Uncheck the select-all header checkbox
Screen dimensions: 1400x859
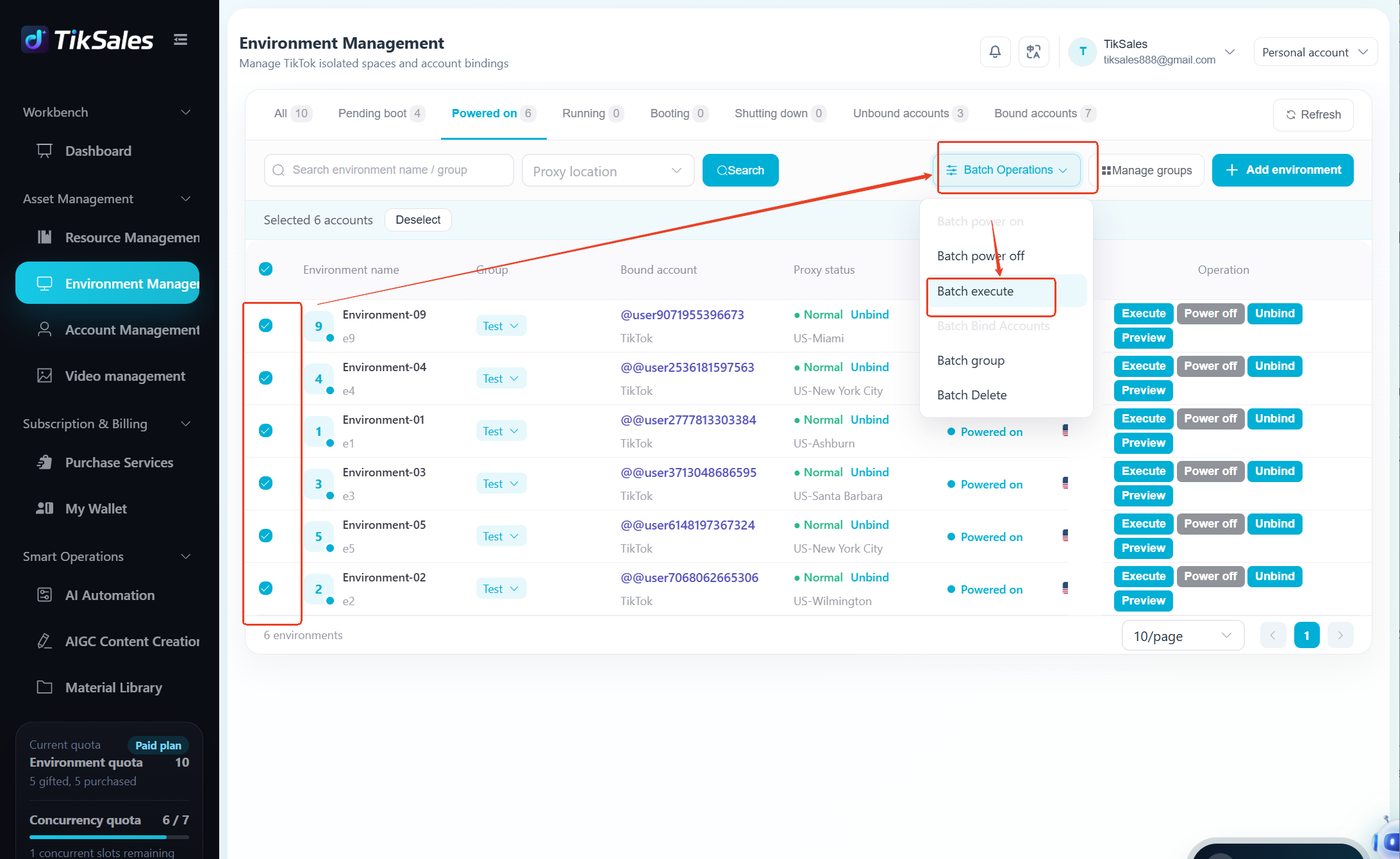click(x=265, y=269)
